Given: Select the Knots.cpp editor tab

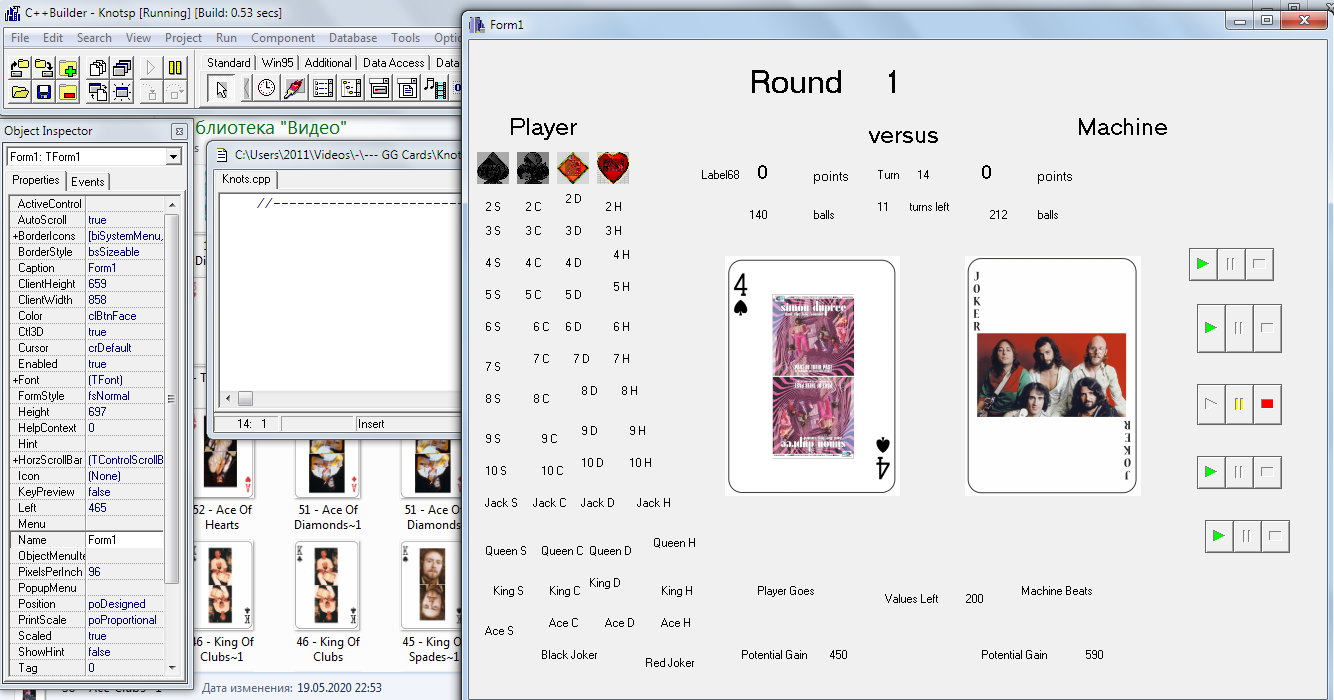Looking at the screenshot, I should click(246, 180).
